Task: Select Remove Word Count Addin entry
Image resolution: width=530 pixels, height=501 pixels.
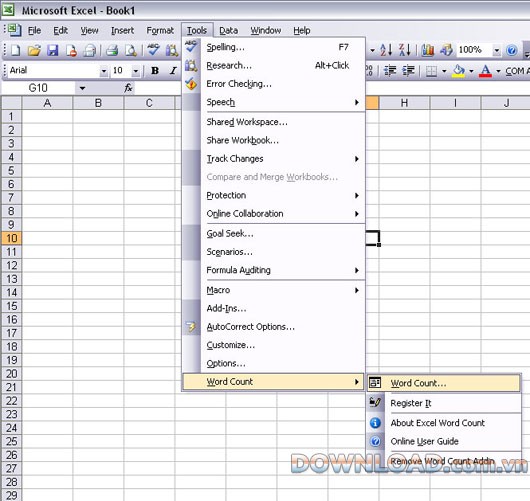Action: [x=444, y=461]
